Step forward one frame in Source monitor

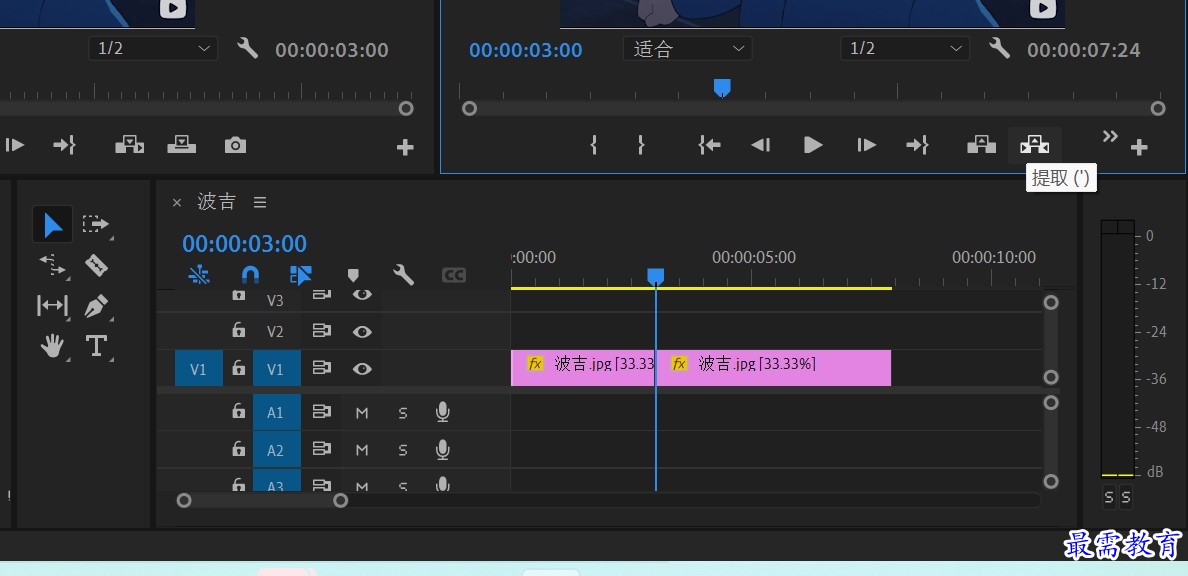14,145
